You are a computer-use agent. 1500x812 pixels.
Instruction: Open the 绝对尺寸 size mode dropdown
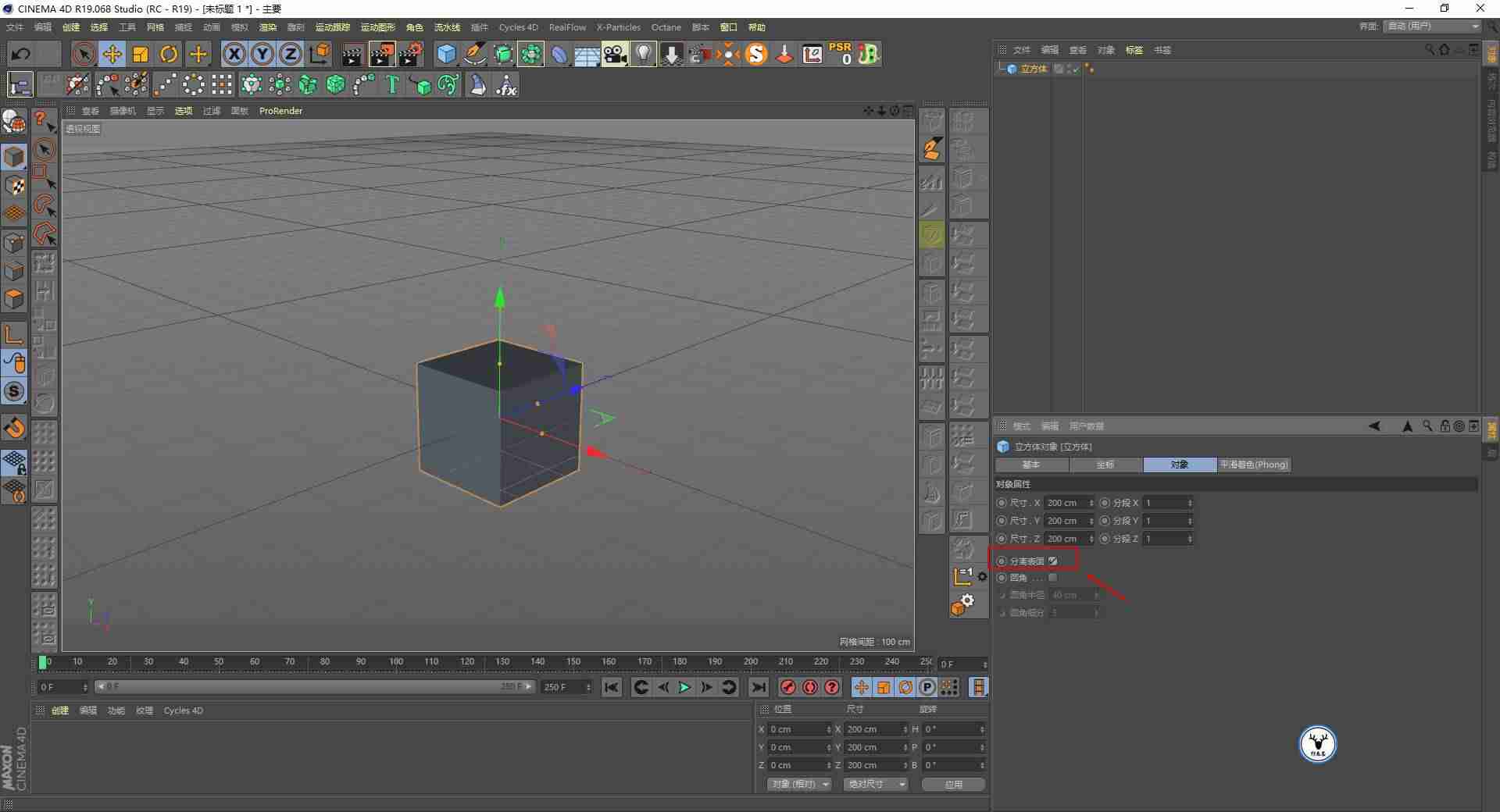(875, 784)
